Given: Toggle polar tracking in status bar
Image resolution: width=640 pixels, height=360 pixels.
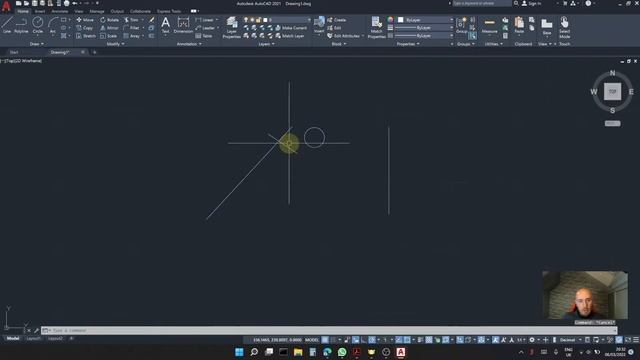Looking at the screenshot, I should point(372,340).
